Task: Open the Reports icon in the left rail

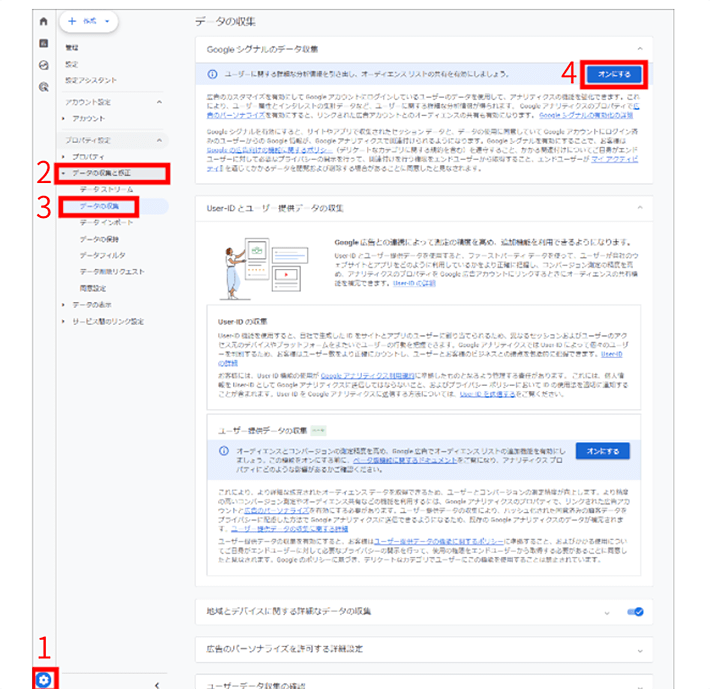Action: 43,43
